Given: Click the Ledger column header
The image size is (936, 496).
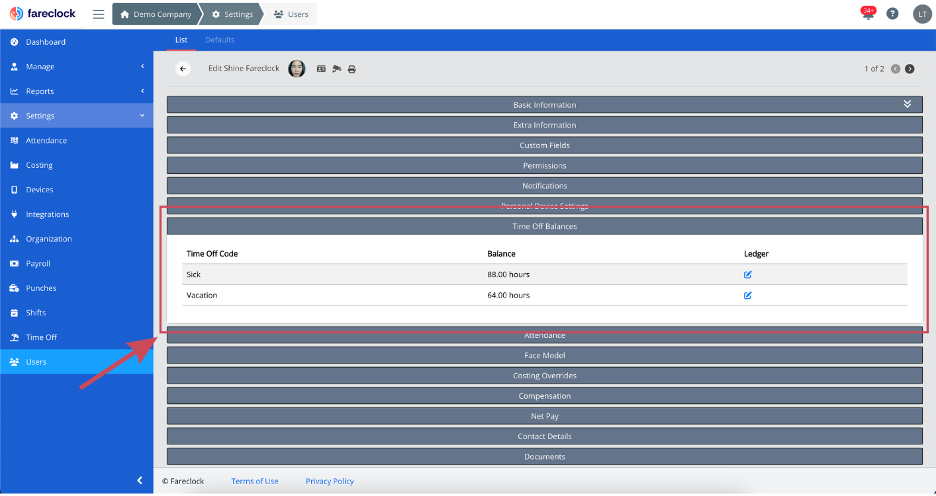Looking at the screenshot, I should point(756,254).
